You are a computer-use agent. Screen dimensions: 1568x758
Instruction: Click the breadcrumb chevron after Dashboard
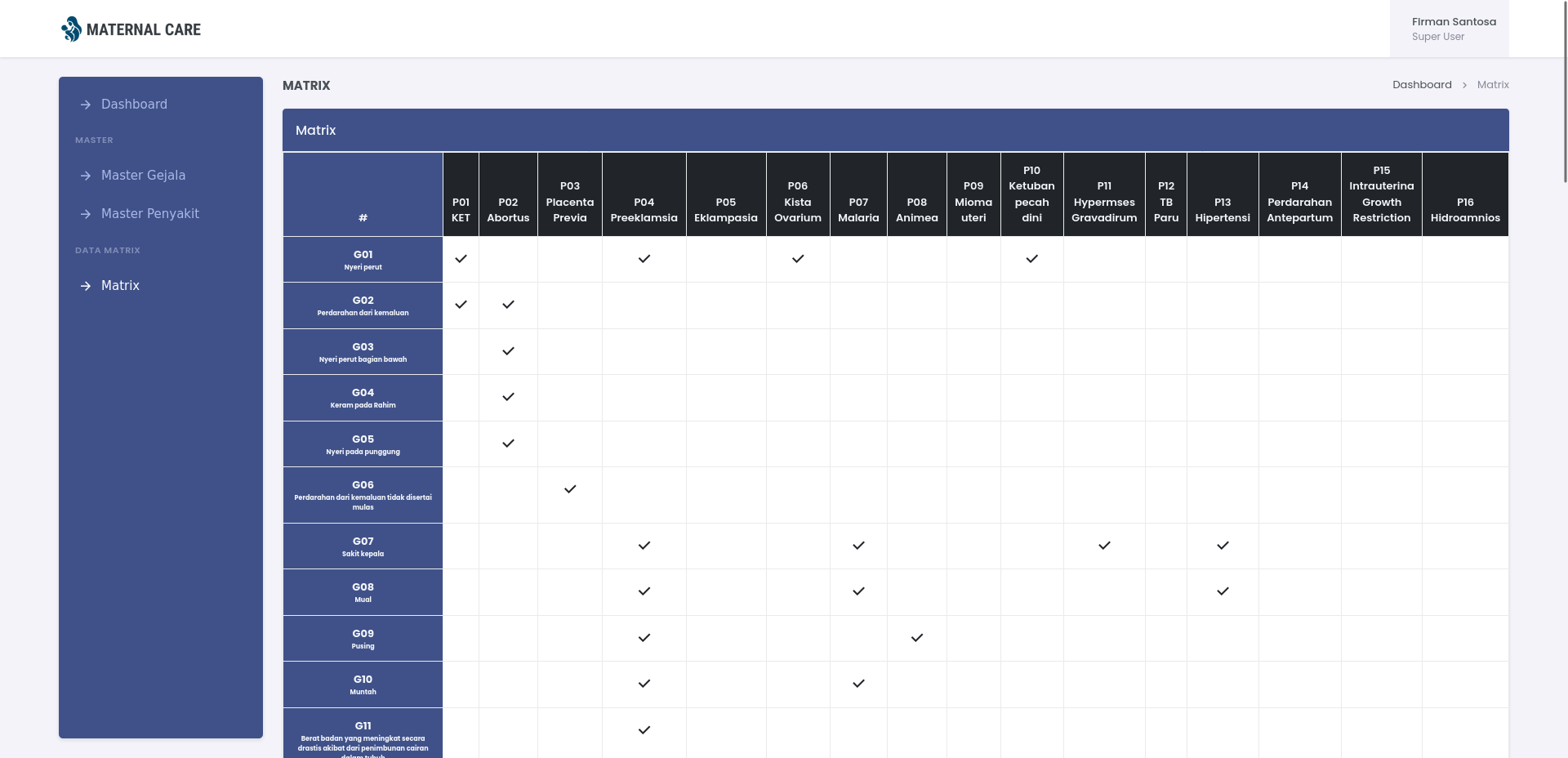click(1464, 85)
